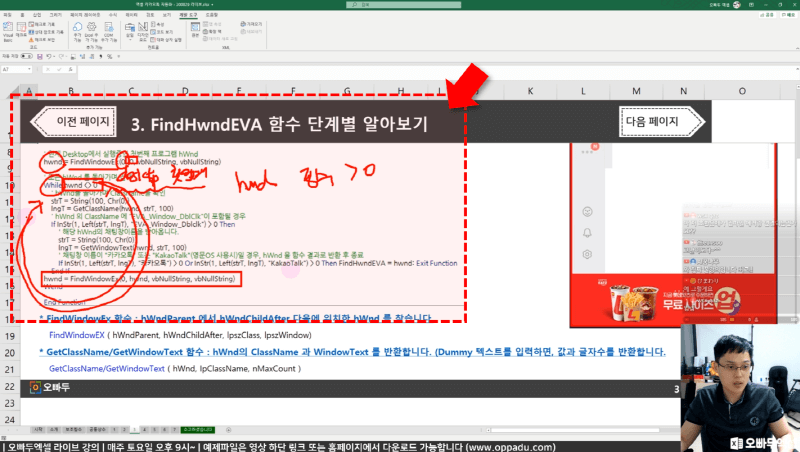Go to previous page (이전 페이지) button
800x452 pixels.
[73, 121]
